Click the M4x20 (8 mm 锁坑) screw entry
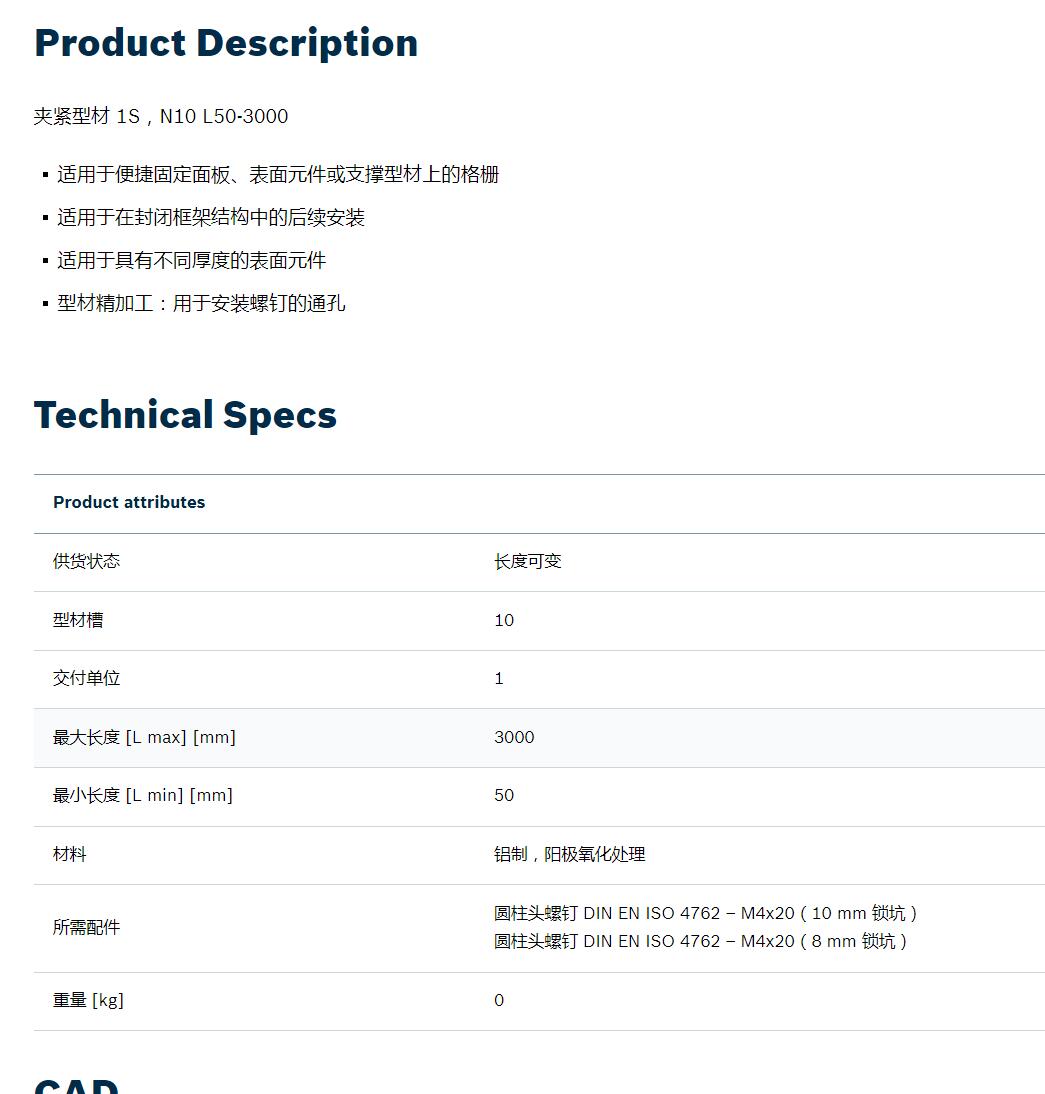The width and height of the screenshot is (1045, 1094). (700, 941)
